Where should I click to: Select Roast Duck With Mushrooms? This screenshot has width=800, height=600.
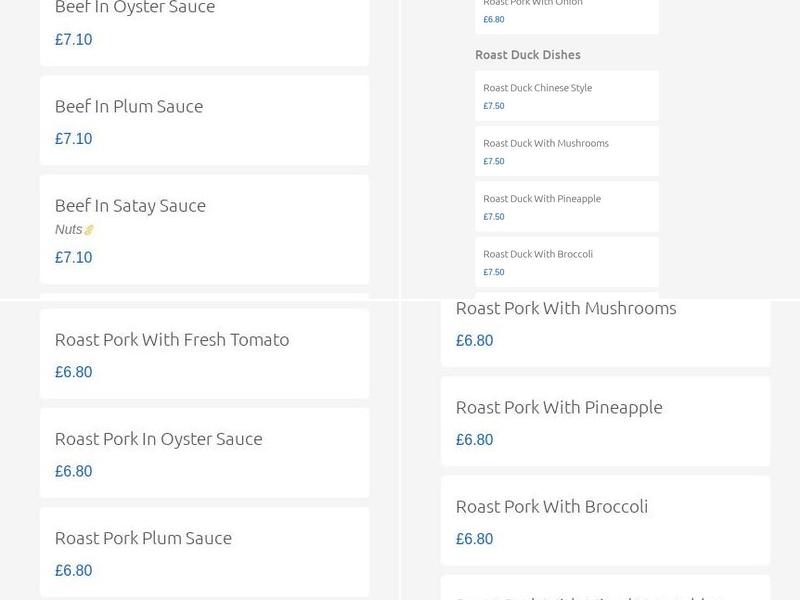(566, 150)
